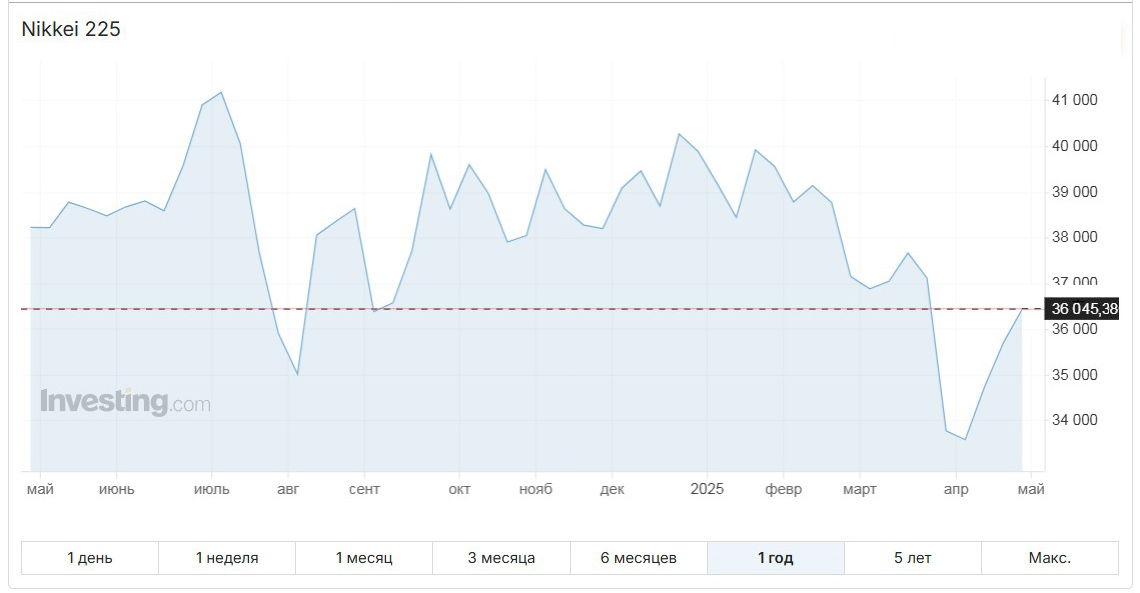Click the 35 000 price axis label

1075,374
